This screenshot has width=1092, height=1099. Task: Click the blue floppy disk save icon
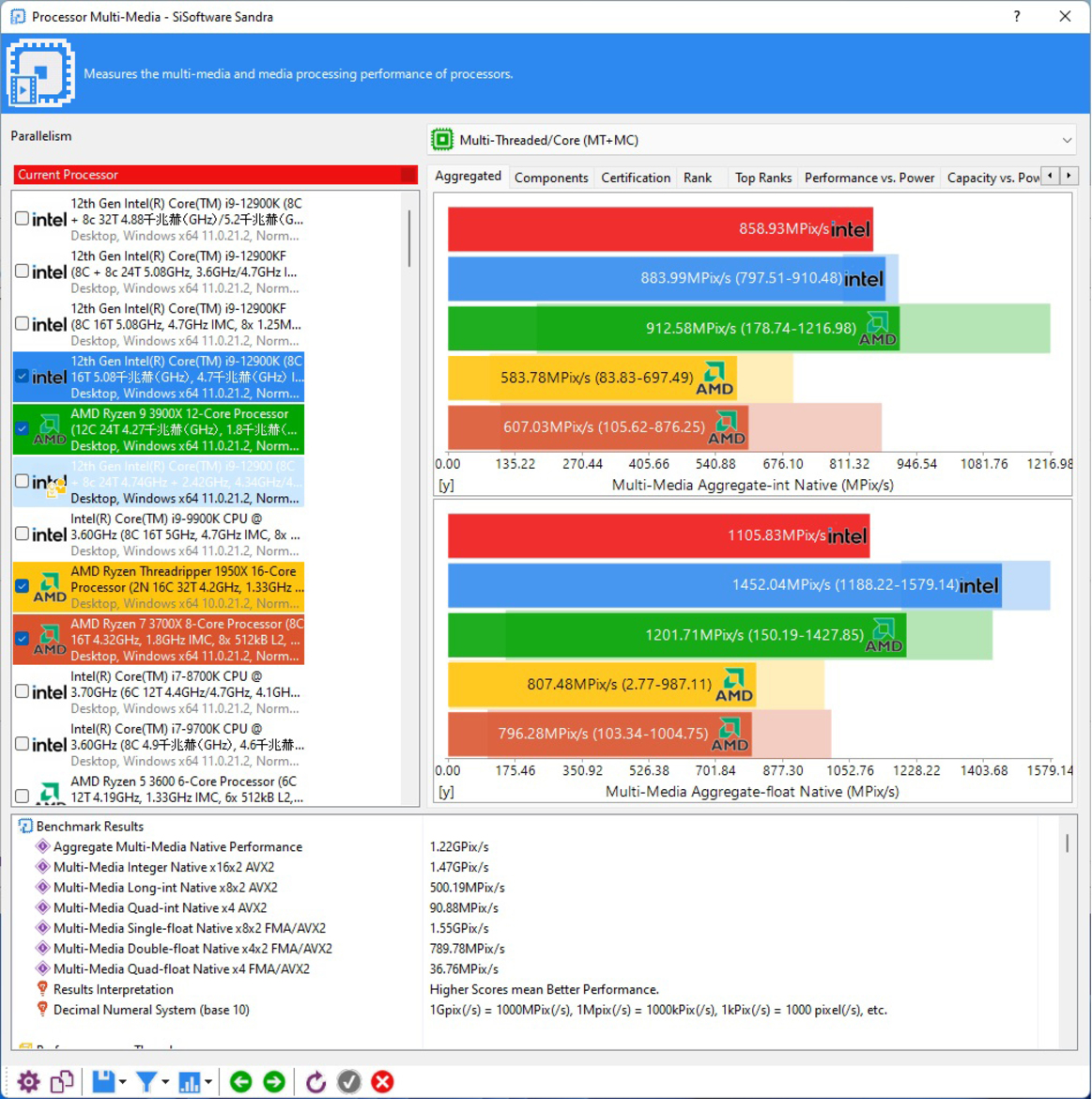103,1081
